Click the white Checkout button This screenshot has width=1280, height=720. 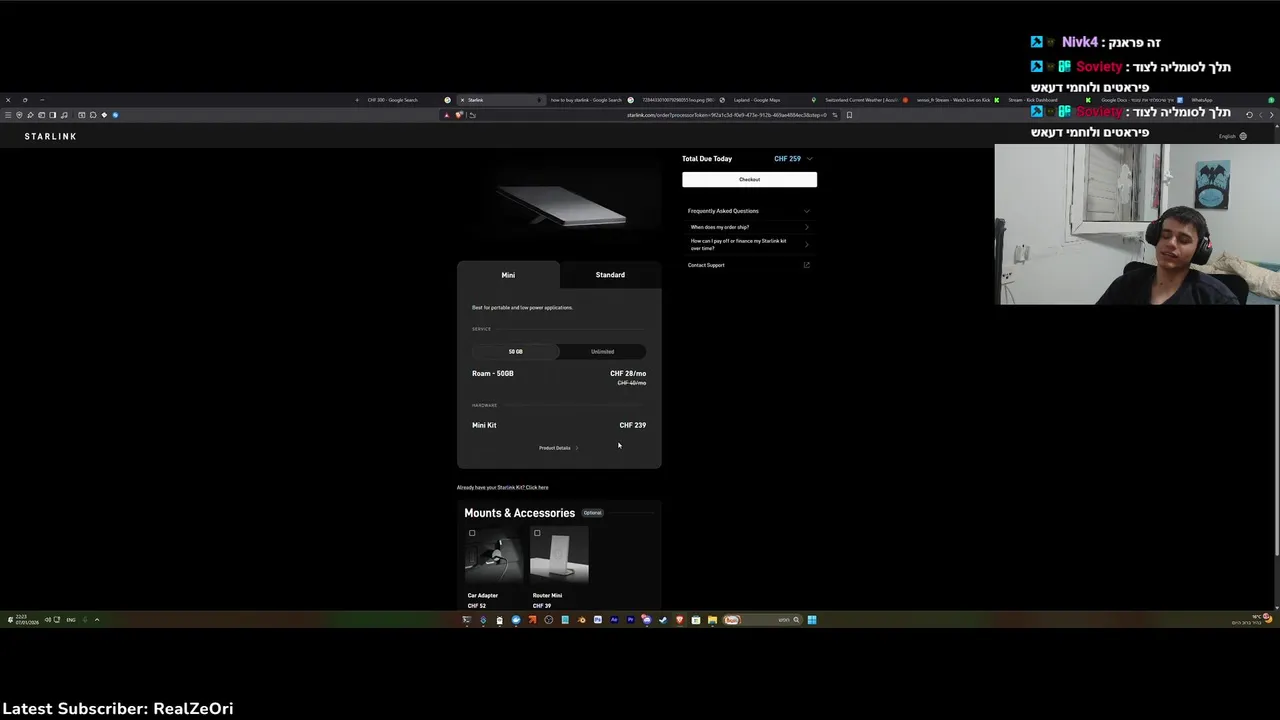point(749,179)
